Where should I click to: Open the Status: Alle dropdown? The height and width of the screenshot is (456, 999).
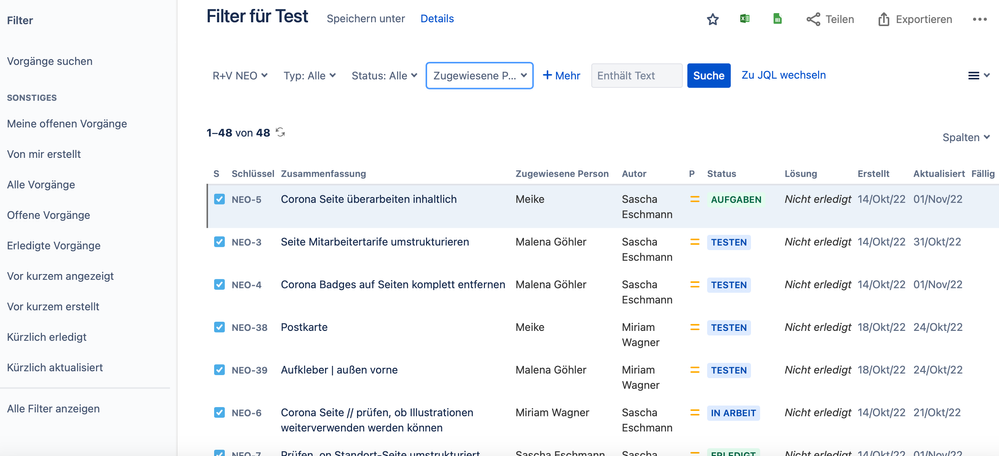point(384,75)
